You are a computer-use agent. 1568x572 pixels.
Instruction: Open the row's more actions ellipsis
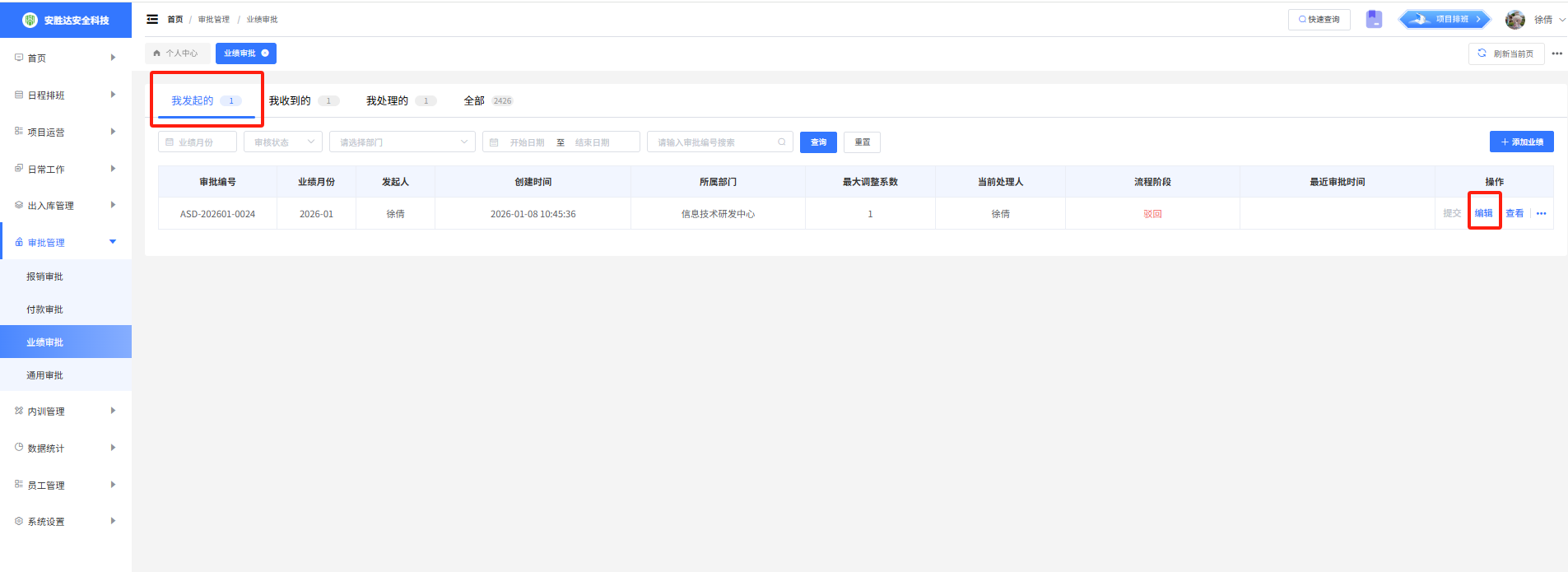click(x=1542, y=213)
